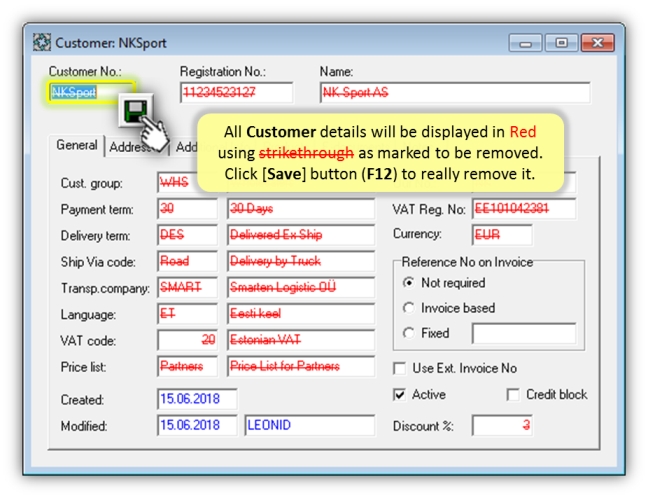Click the Modified date field 15.06.2018

point(197,426)
